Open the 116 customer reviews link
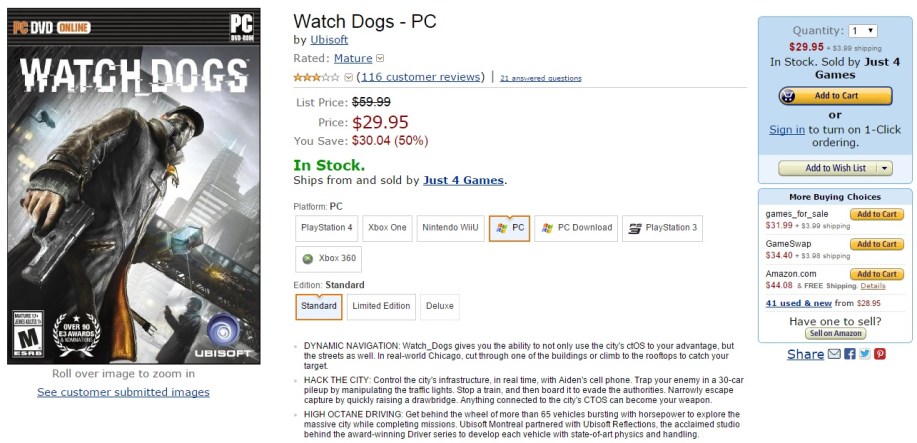917x443 pixels. (420, 77)
